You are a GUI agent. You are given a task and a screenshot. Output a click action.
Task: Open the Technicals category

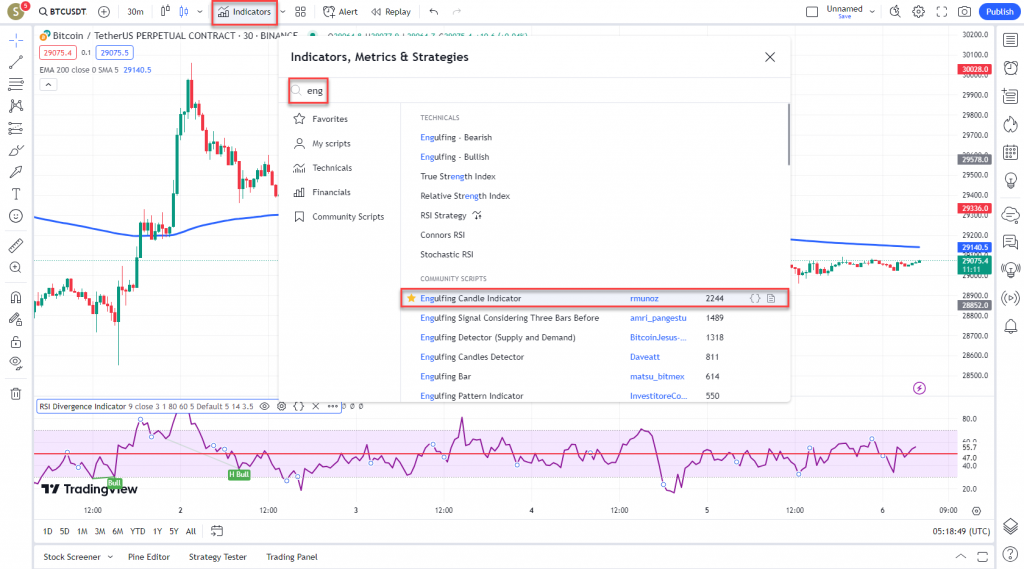coord(323,168)
